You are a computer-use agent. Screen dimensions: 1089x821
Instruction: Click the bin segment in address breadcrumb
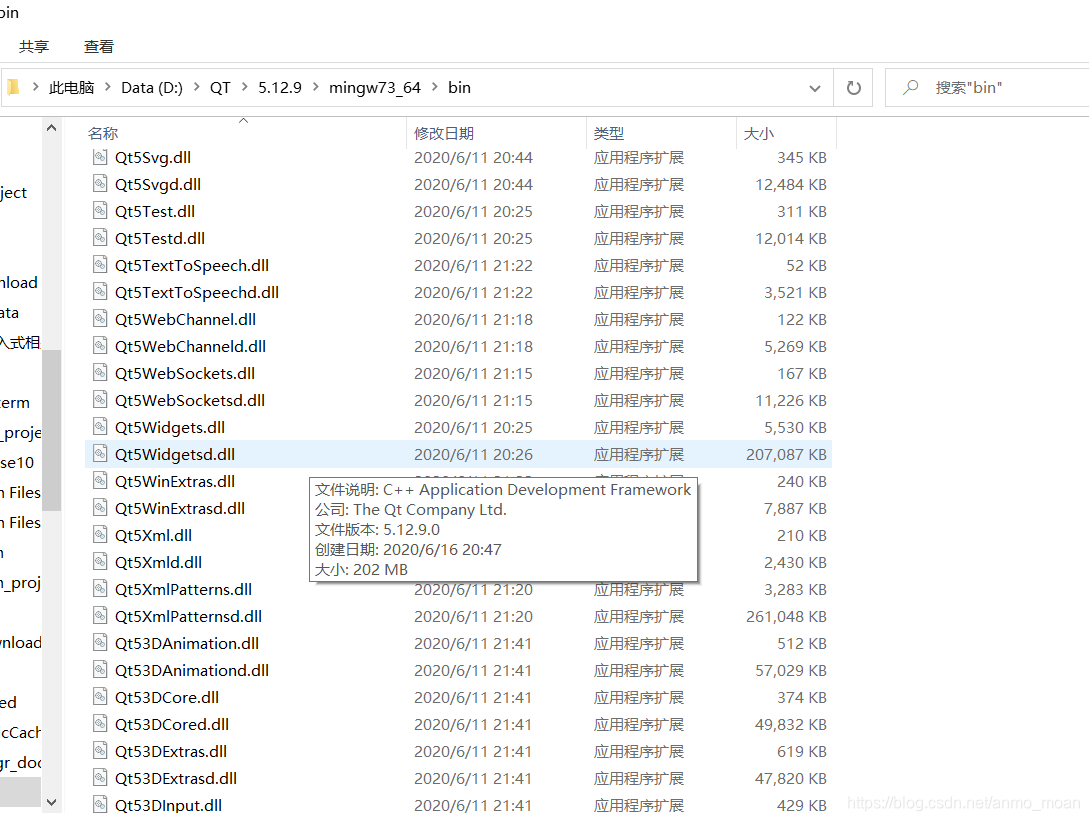click(x=459, y=88)
